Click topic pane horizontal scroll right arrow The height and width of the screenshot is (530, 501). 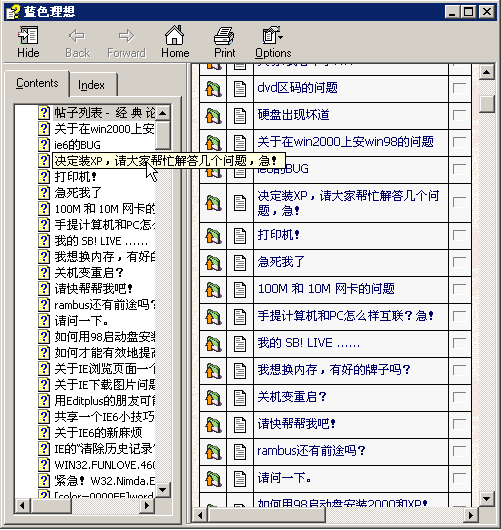(x=471, y=515)
